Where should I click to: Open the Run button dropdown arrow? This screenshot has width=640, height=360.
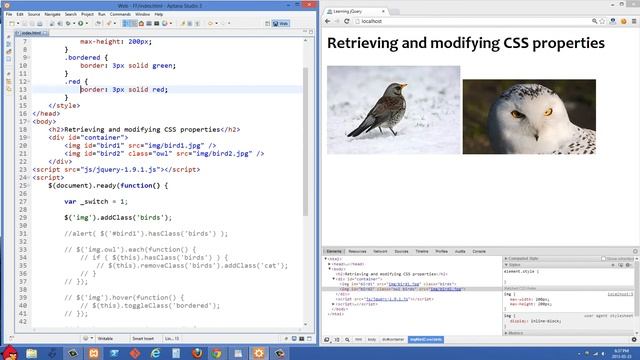pos(87,24)
